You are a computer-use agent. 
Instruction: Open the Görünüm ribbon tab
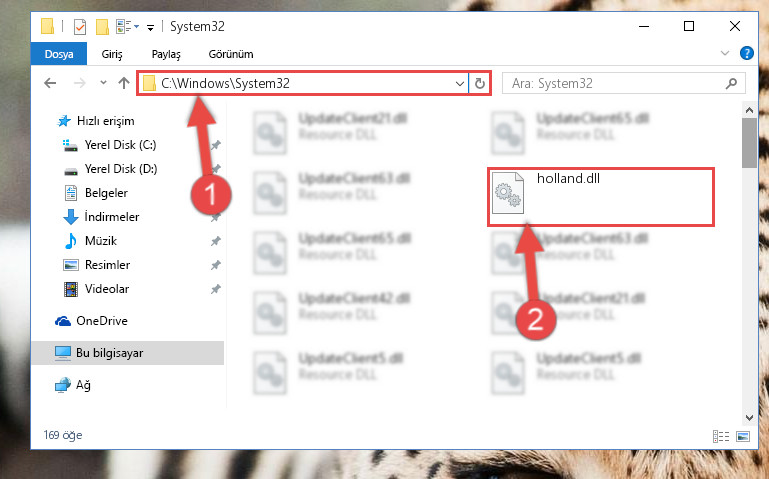231,54
